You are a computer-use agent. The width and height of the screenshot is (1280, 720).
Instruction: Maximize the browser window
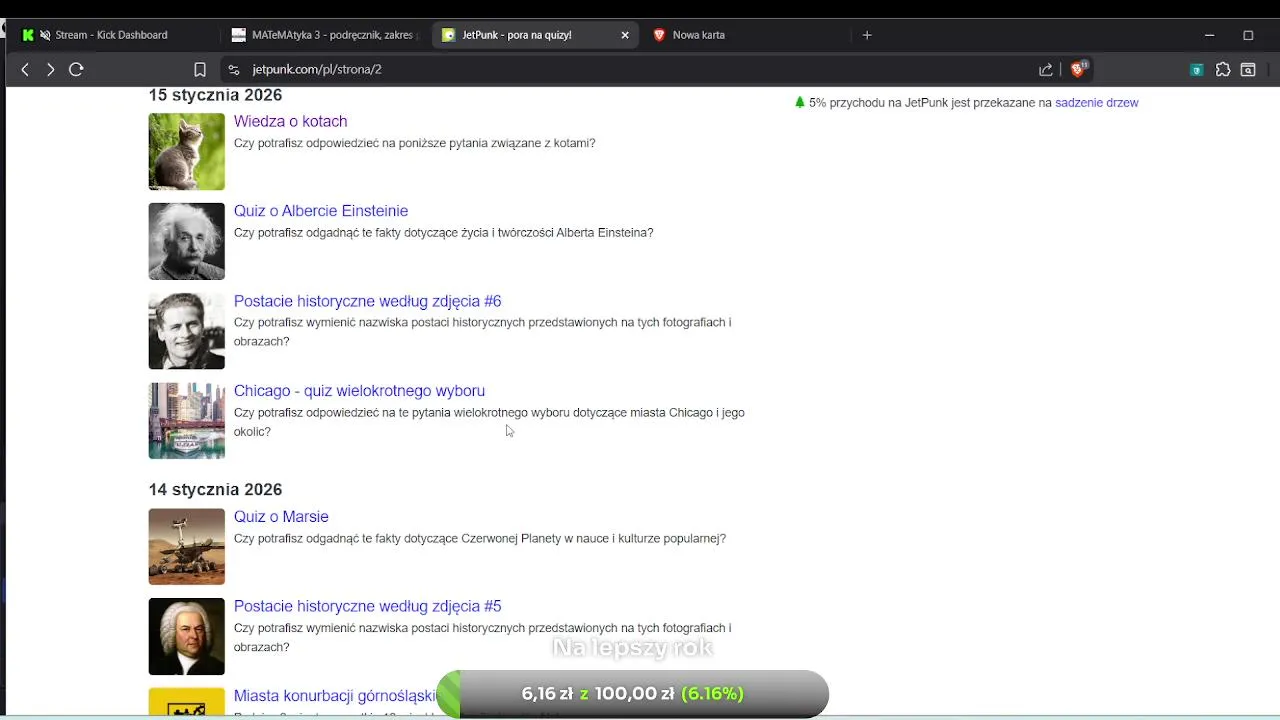click(1248, 35)
